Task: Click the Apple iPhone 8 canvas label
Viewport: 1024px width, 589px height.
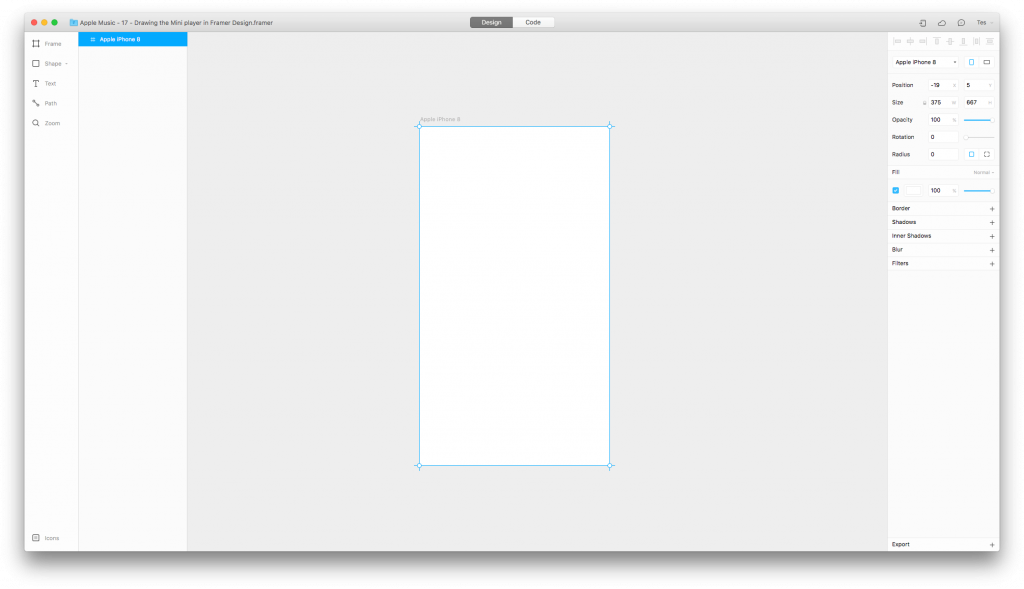Action: tap(440, 119)
